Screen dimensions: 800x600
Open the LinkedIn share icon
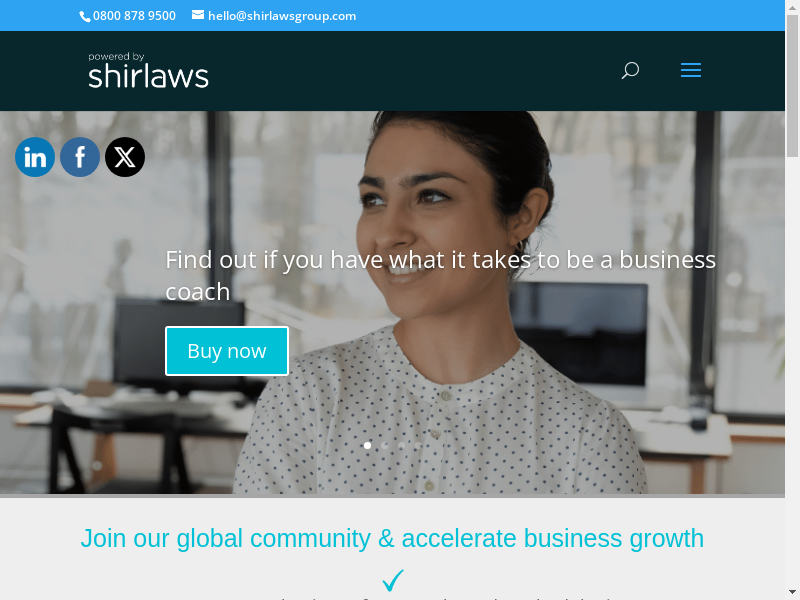pyautogui.click(x=35, y=157)
